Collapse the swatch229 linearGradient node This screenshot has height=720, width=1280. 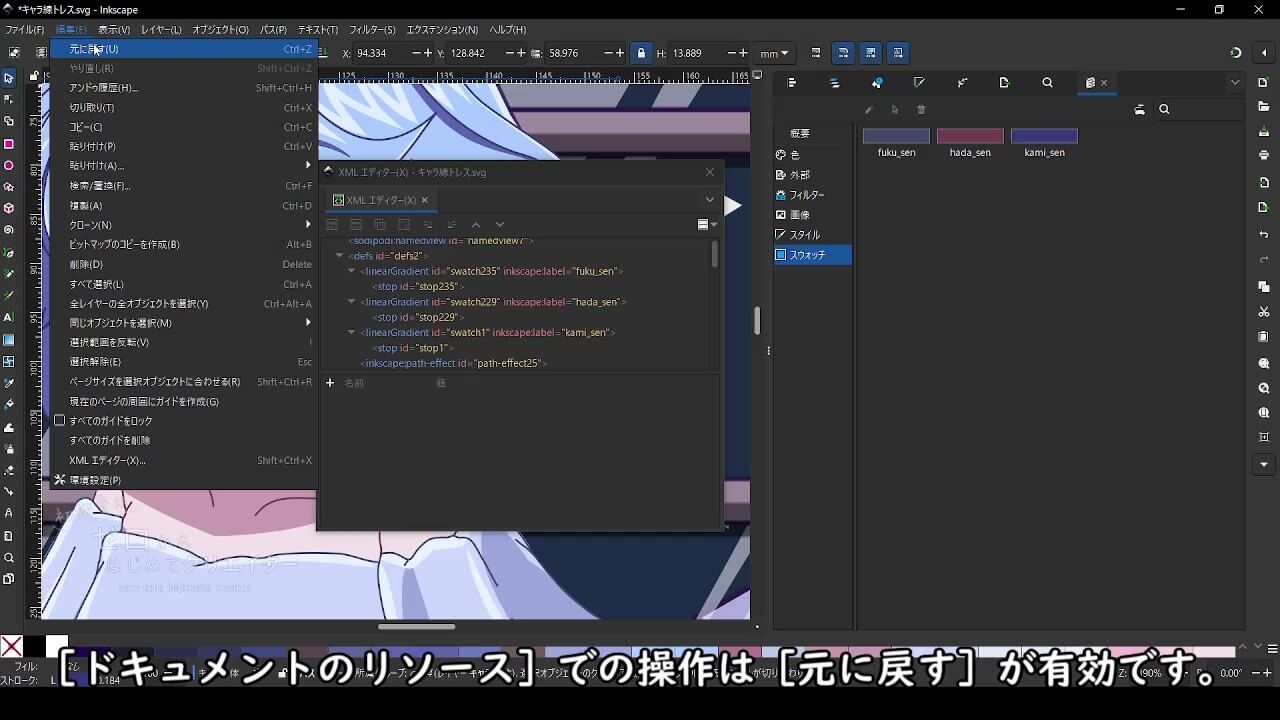(x=351, y=302)
